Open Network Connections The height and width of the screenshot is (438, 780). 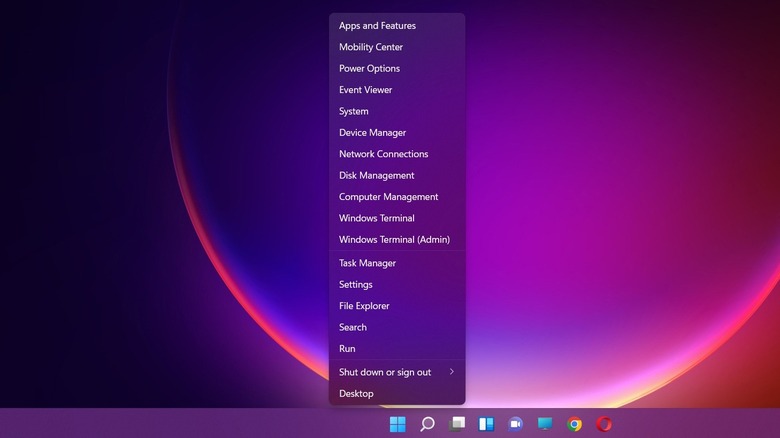[x=383, y=154]
